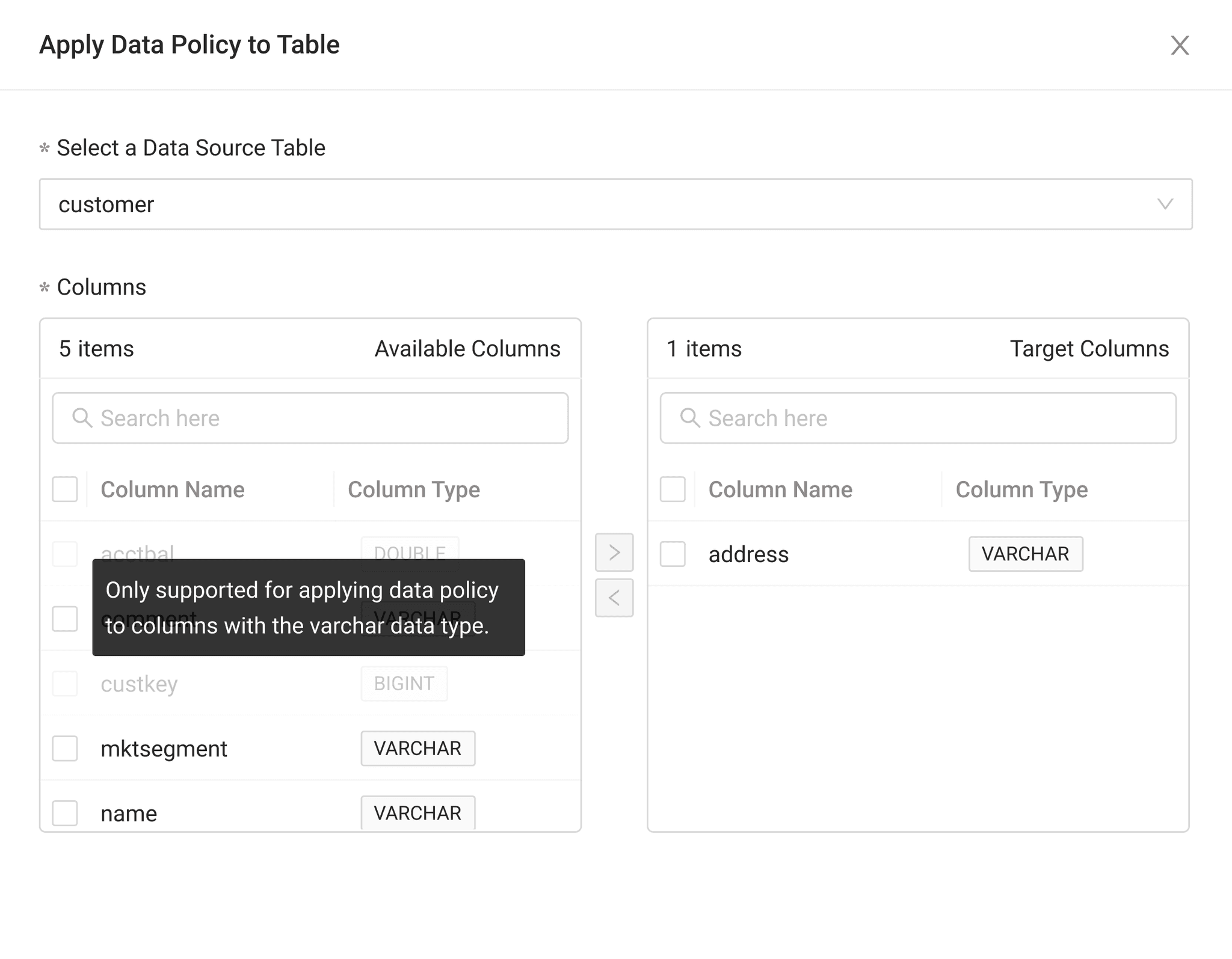Select the mktsegment column name
This screenshot has width=1232, height=959.
[164, 749]
